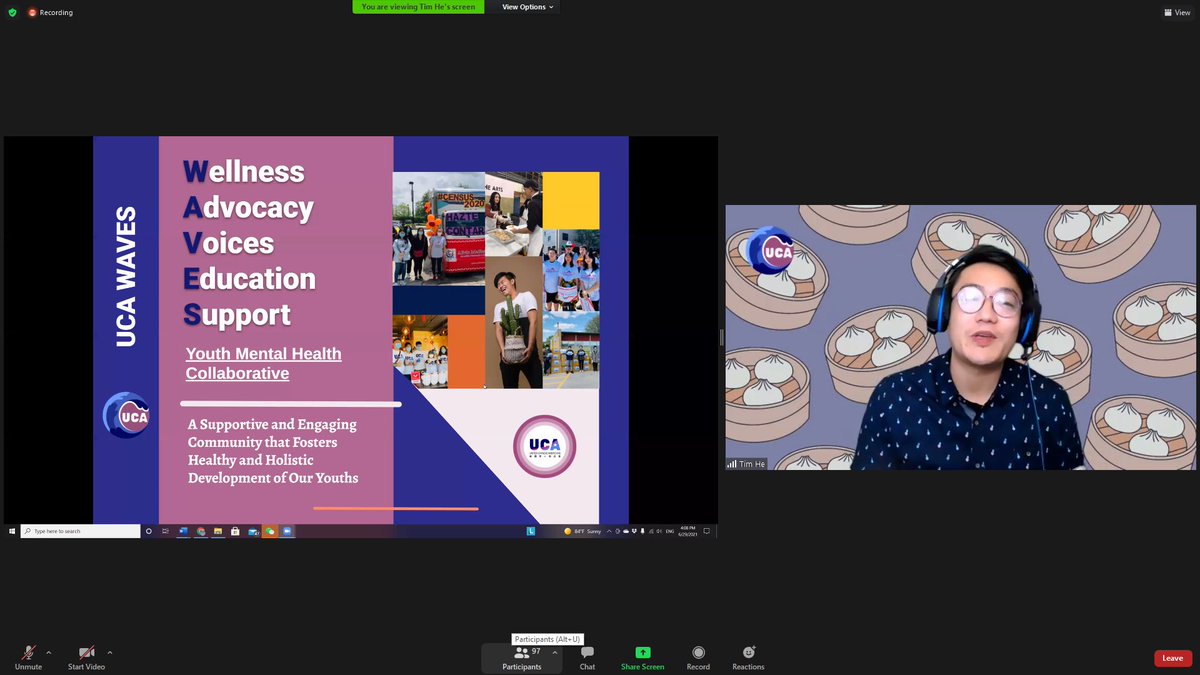The width and height of the screenshot is (1200, 675).
Task: Click the Windows Start button in shared screen
Action: pyautogui.click(x=12, y=531)
